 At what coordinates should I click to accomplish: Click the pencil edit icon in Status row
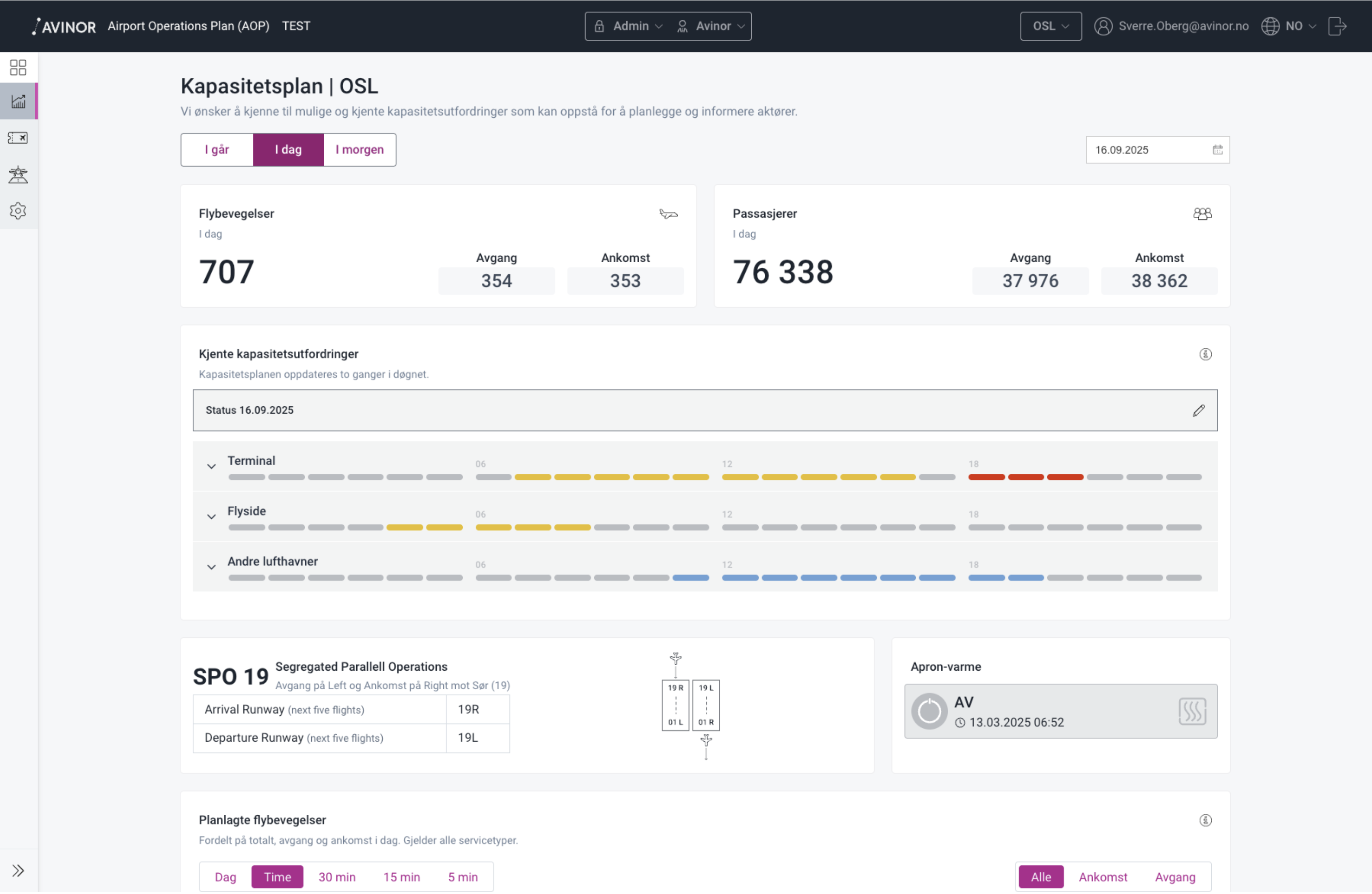pos(1198,411)
